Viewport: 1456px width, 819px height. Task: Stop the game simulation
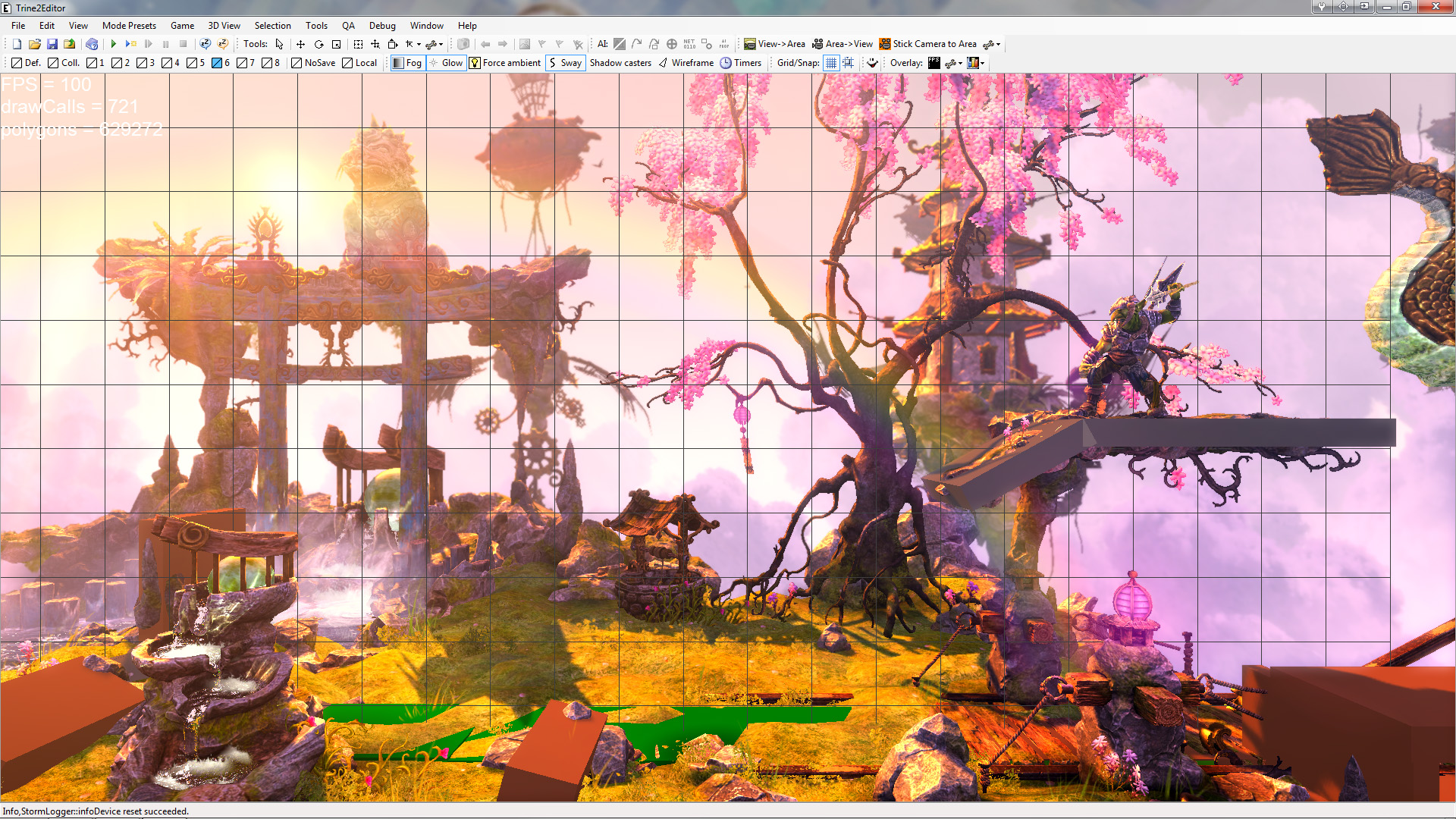[183, 44]
